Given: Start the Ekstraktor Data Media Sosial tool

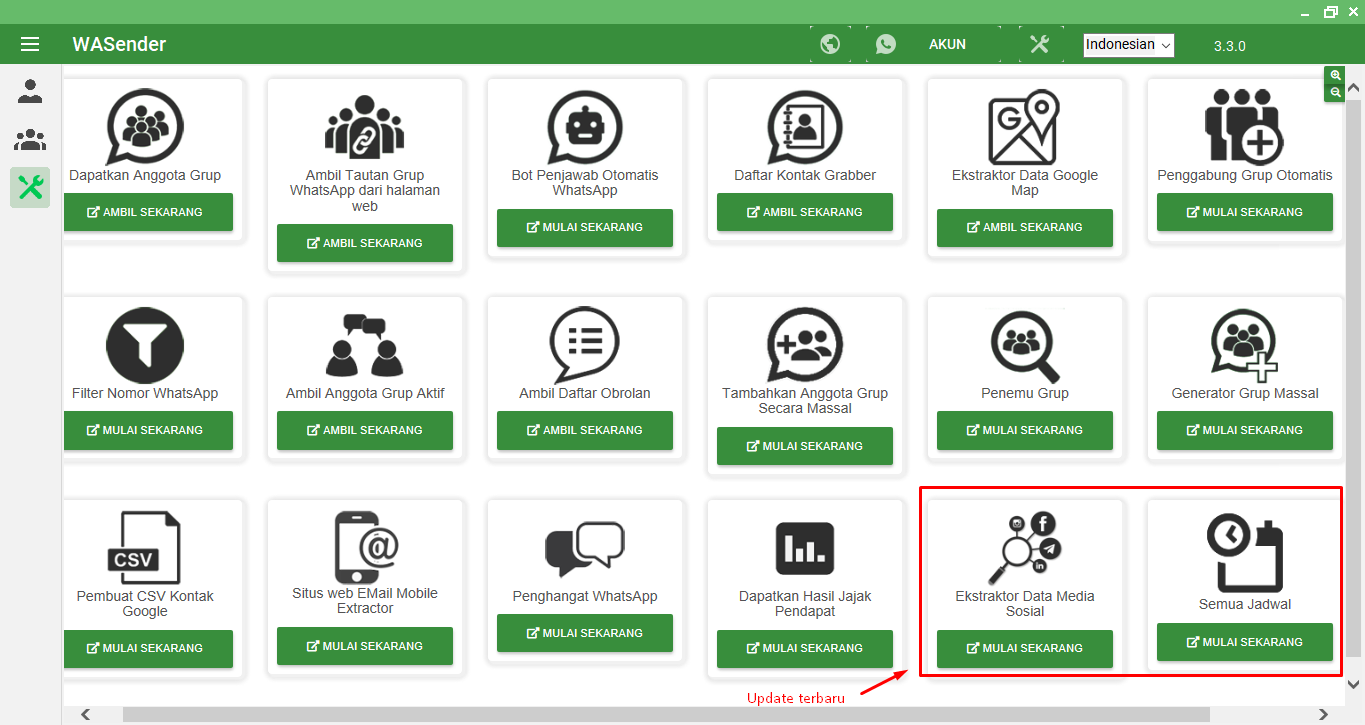Looking at the screenshot, I should click(1024, 648).
